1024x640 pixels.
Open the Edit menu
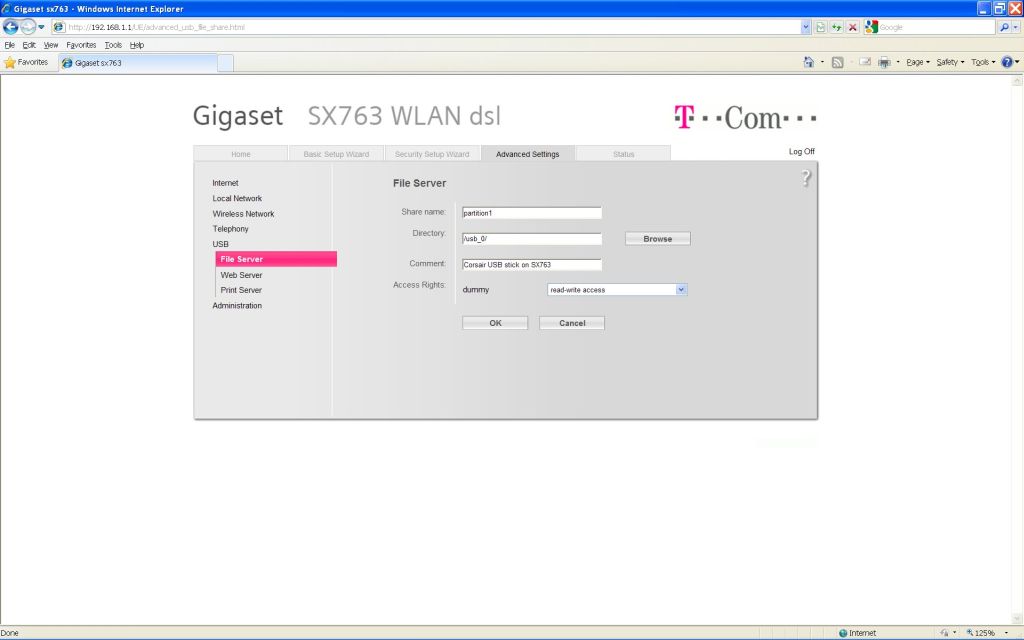point(29,45)
